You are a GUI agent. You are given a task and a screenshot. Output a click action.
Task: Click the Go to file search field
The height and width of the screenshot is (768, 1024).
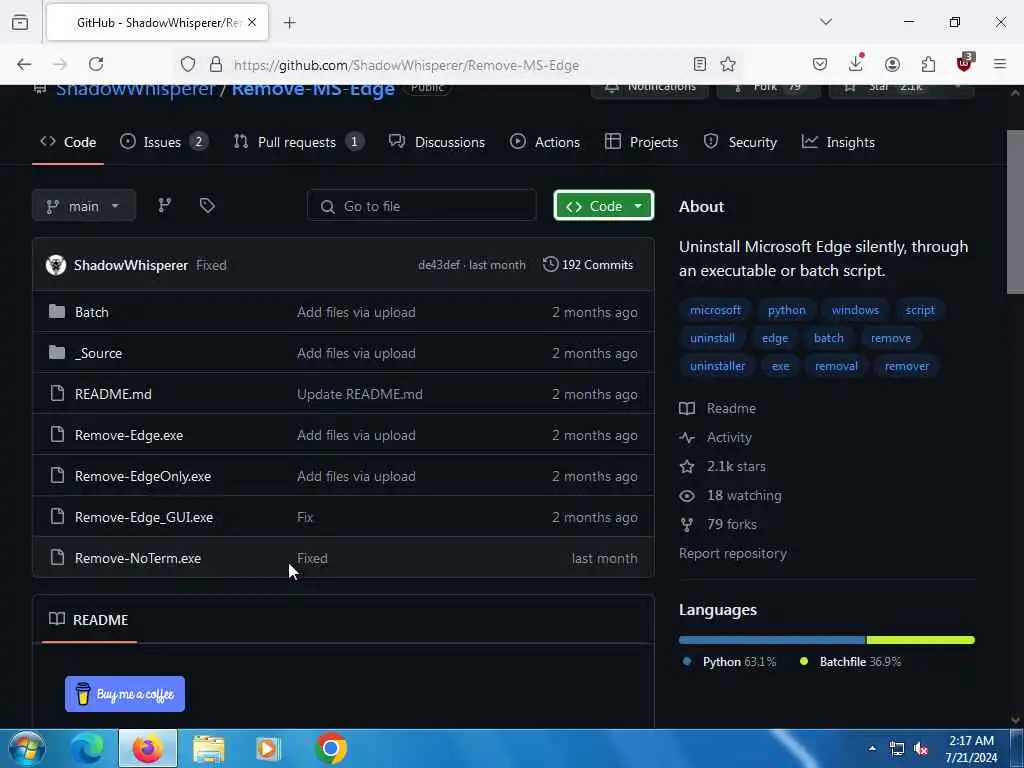(x=422, y=206)
